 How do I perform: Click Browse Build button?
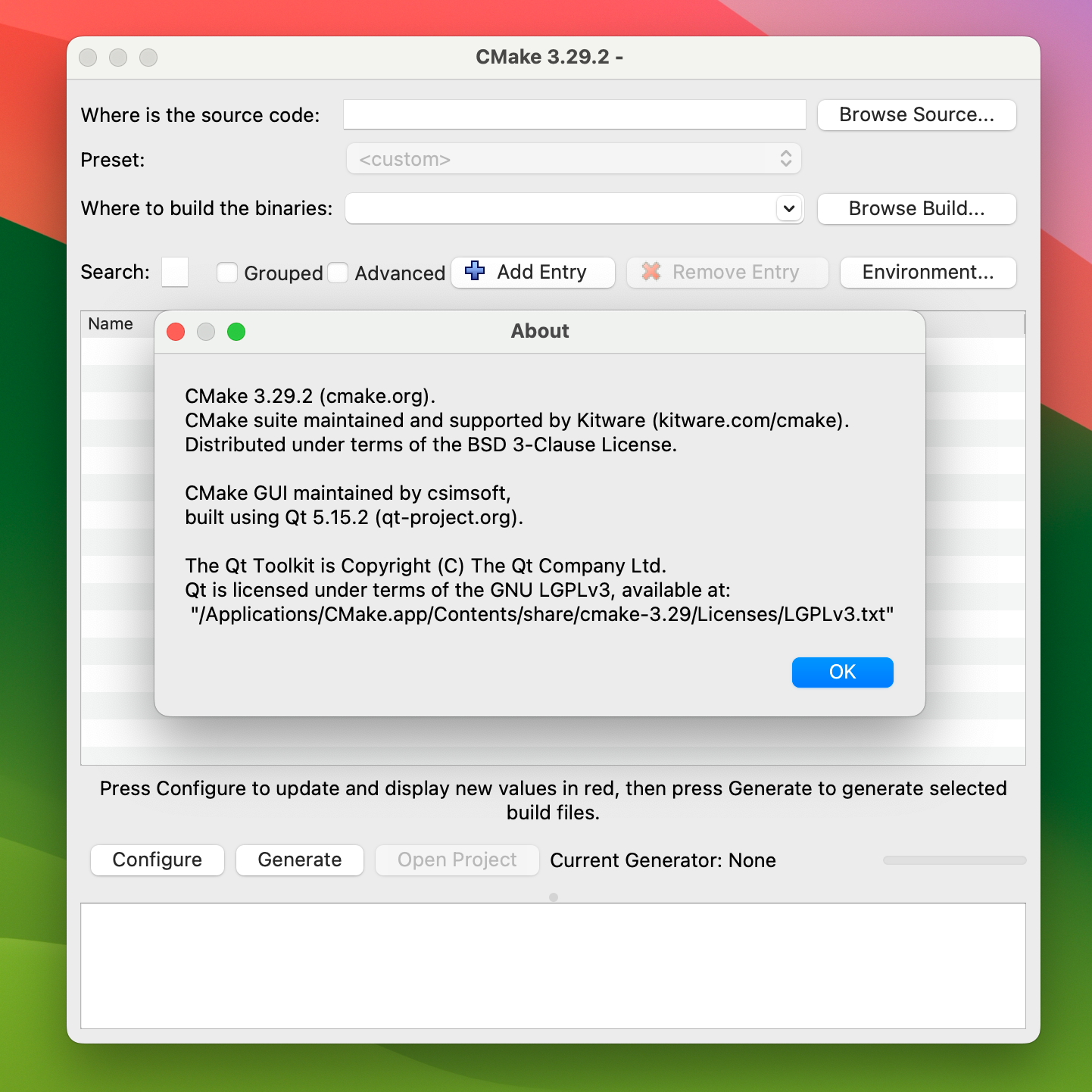[916, 209]
